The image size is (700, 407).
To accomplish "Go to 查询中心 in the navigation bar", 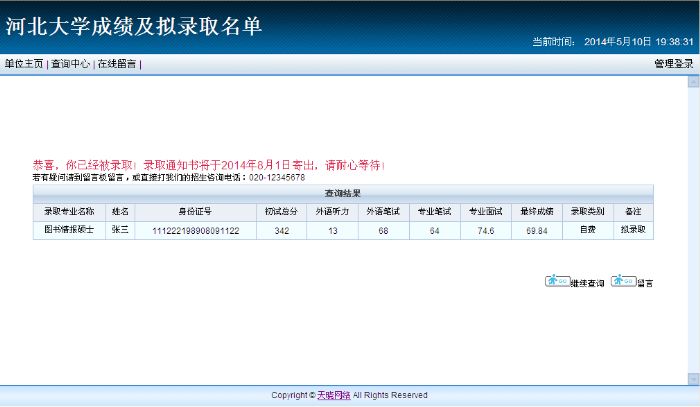I will [70, 64].
